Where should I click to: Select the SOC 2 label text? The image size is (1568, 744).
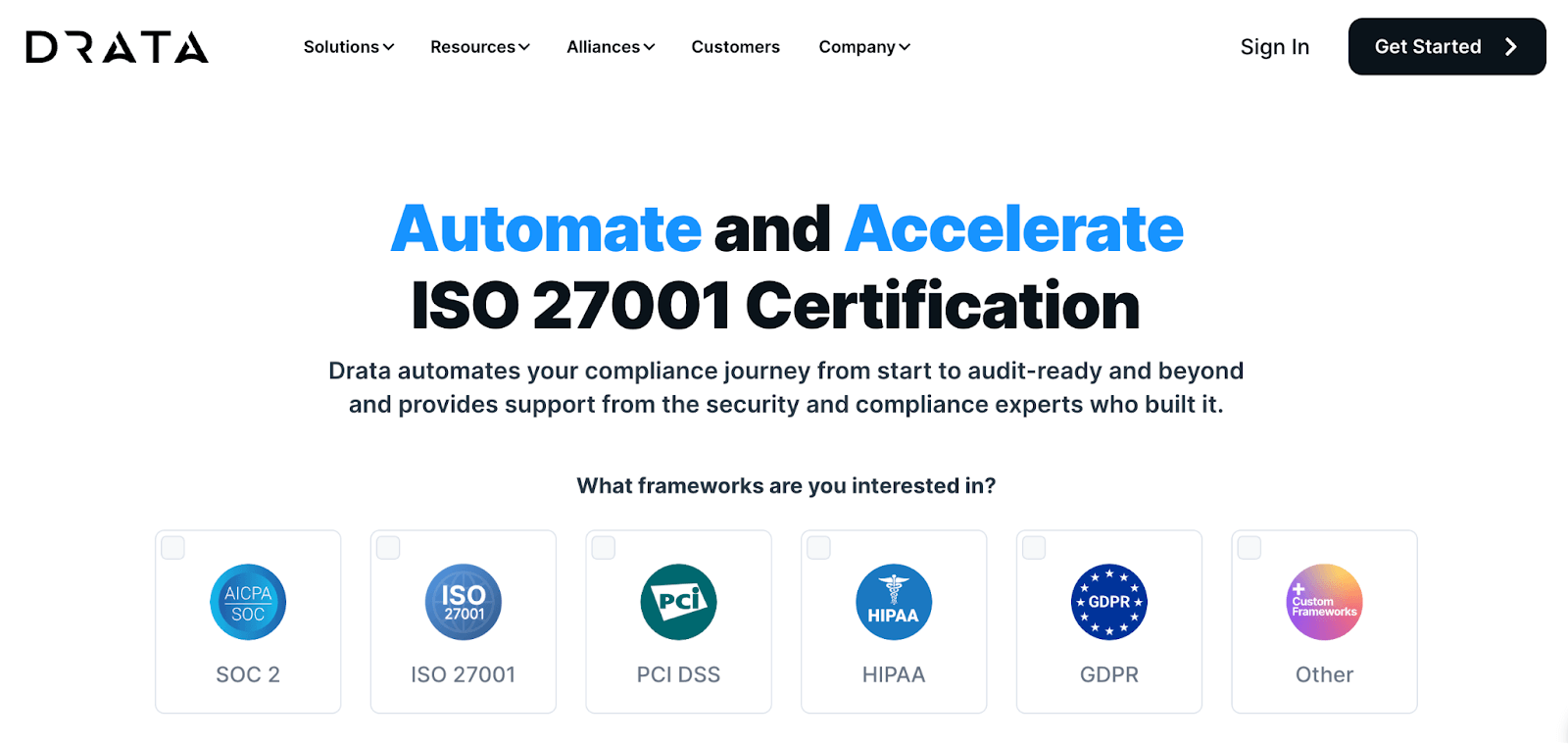point(248,674)
